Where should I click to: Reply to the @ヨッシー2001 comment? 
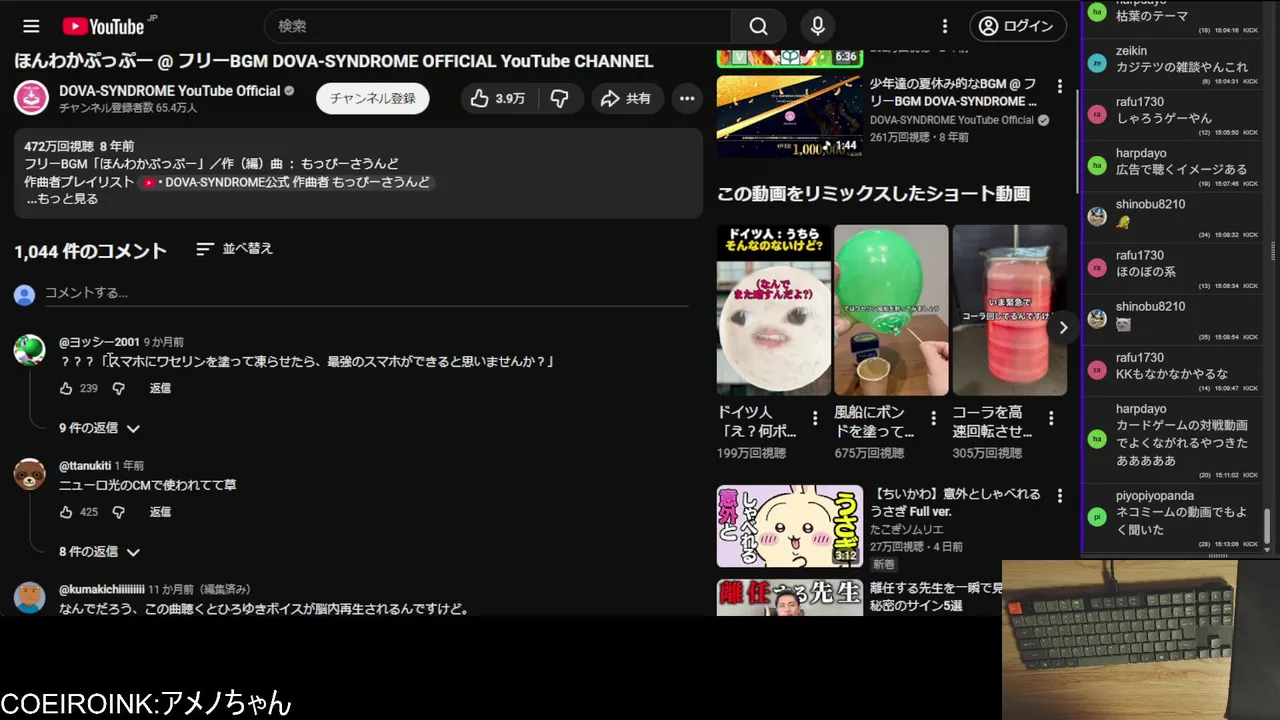click(160, 388)
